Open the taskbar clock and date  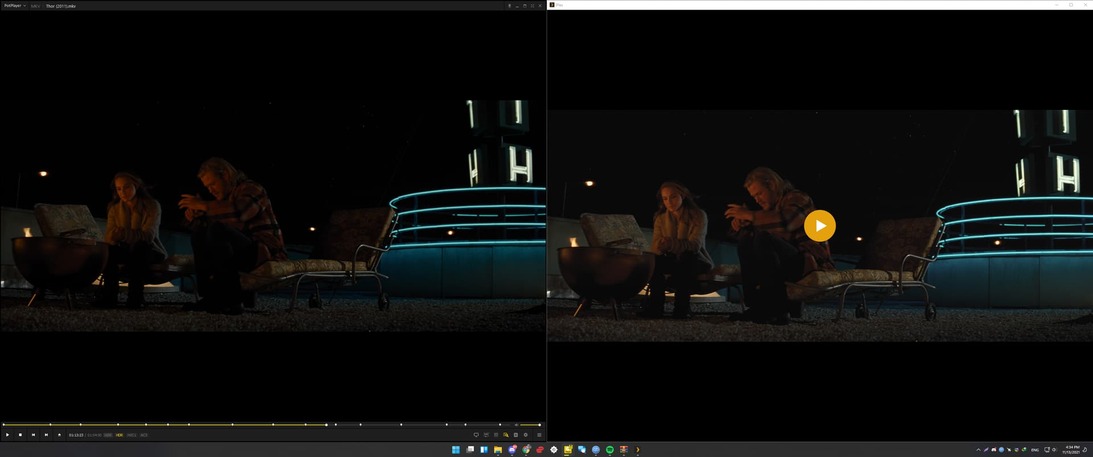tap(1071, 450)
